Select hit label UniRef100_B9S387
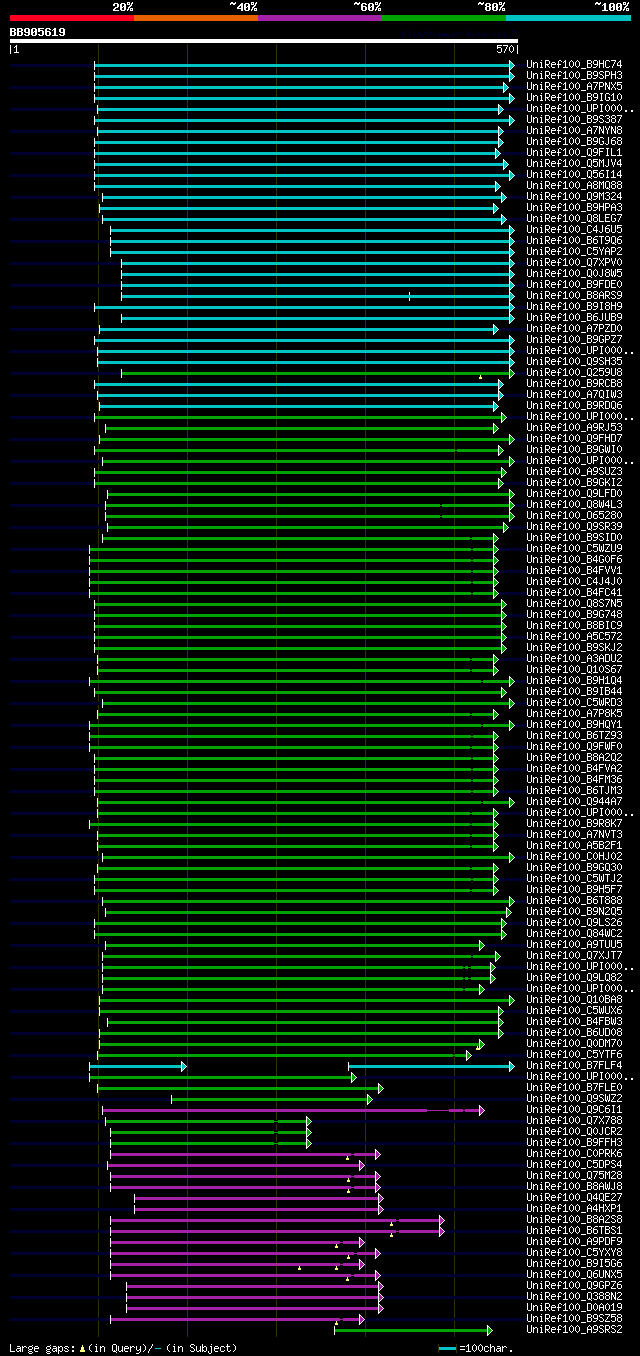The image size is (640, 1356). [574, 120]
